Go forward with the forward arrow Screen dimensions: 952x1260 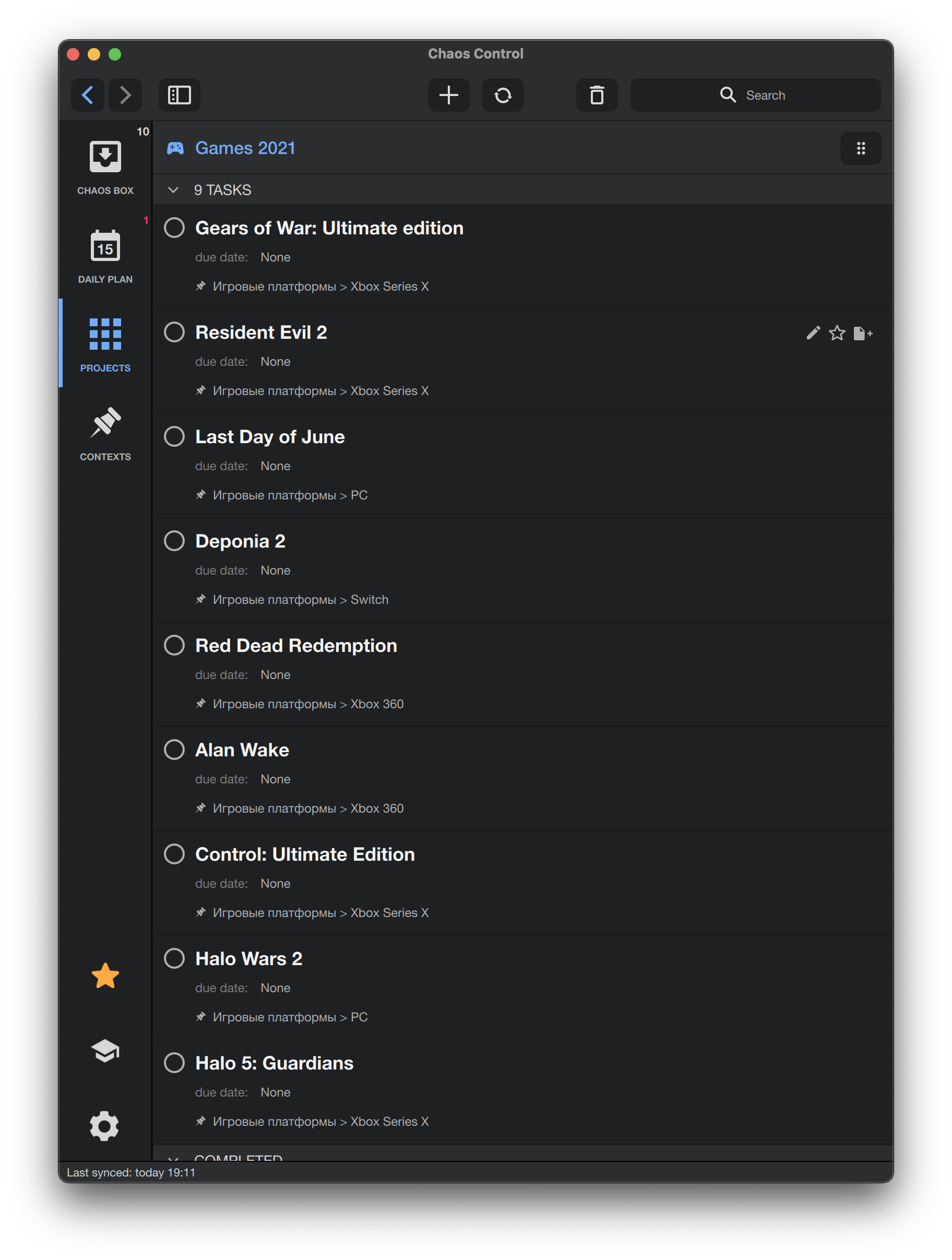pos(125,95)
